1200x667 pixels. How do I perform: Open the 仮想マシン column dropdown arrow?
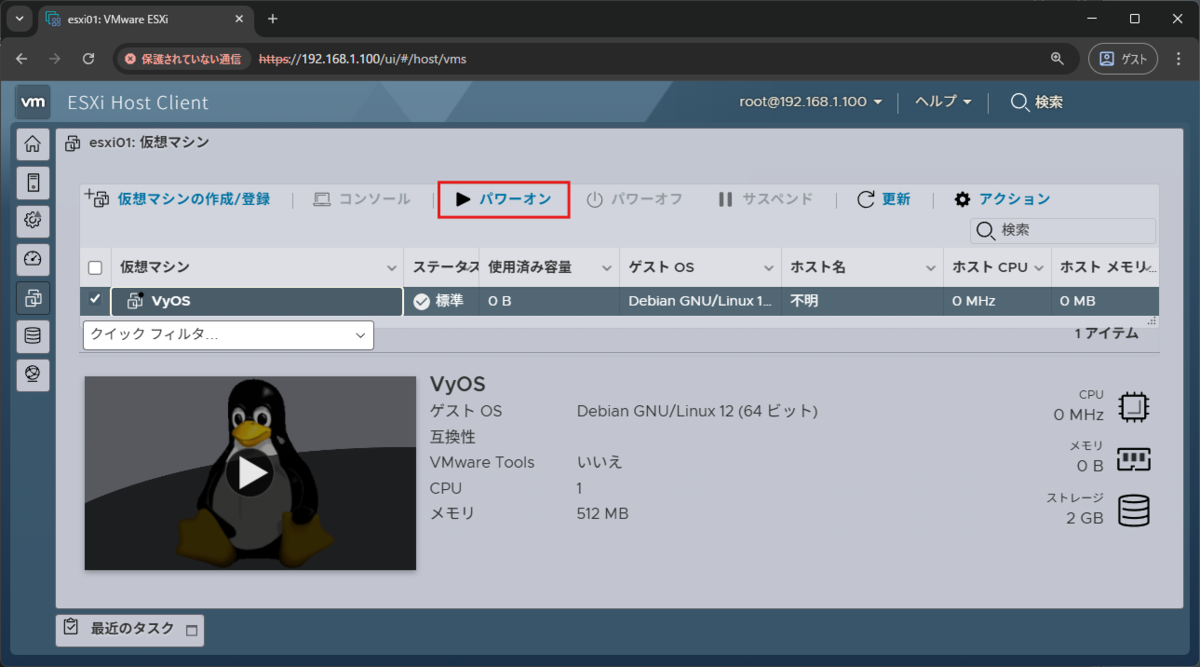391,268
